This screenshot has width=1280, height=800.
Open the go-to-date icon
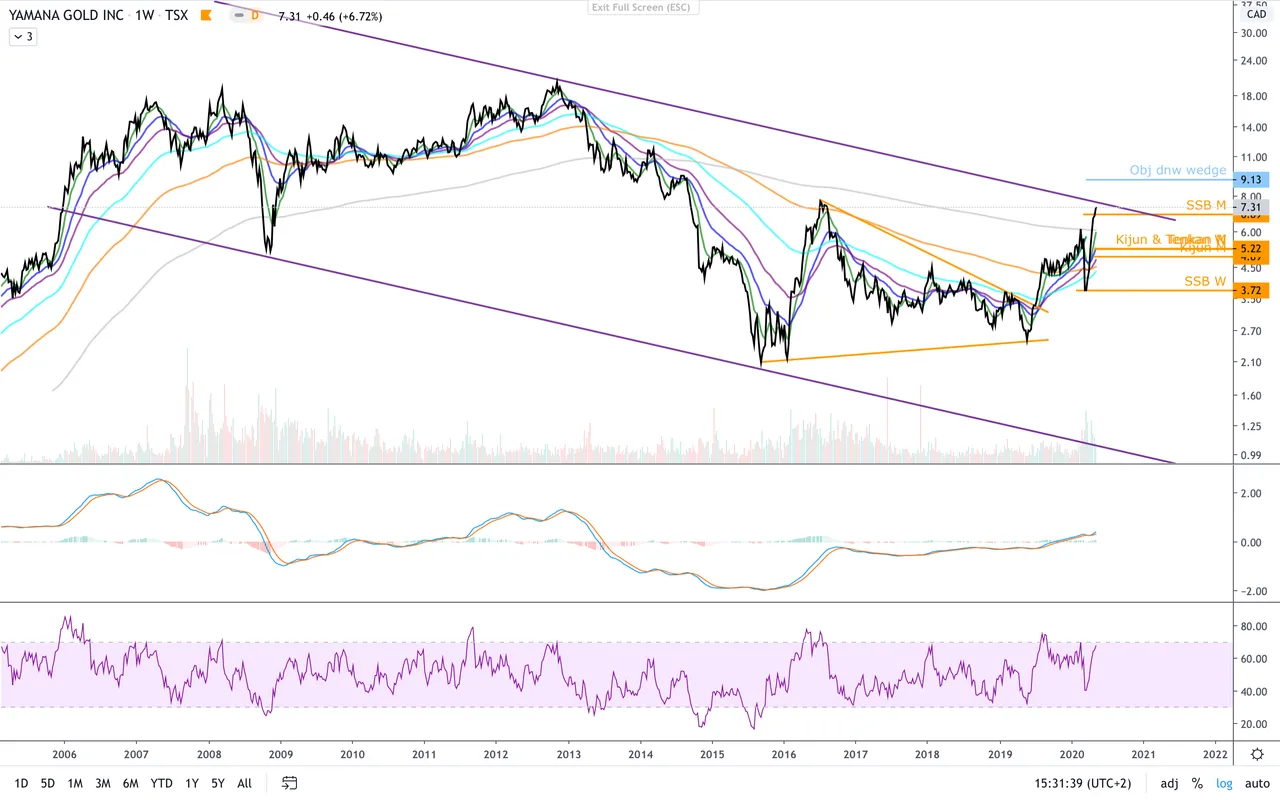coord(290,783)
